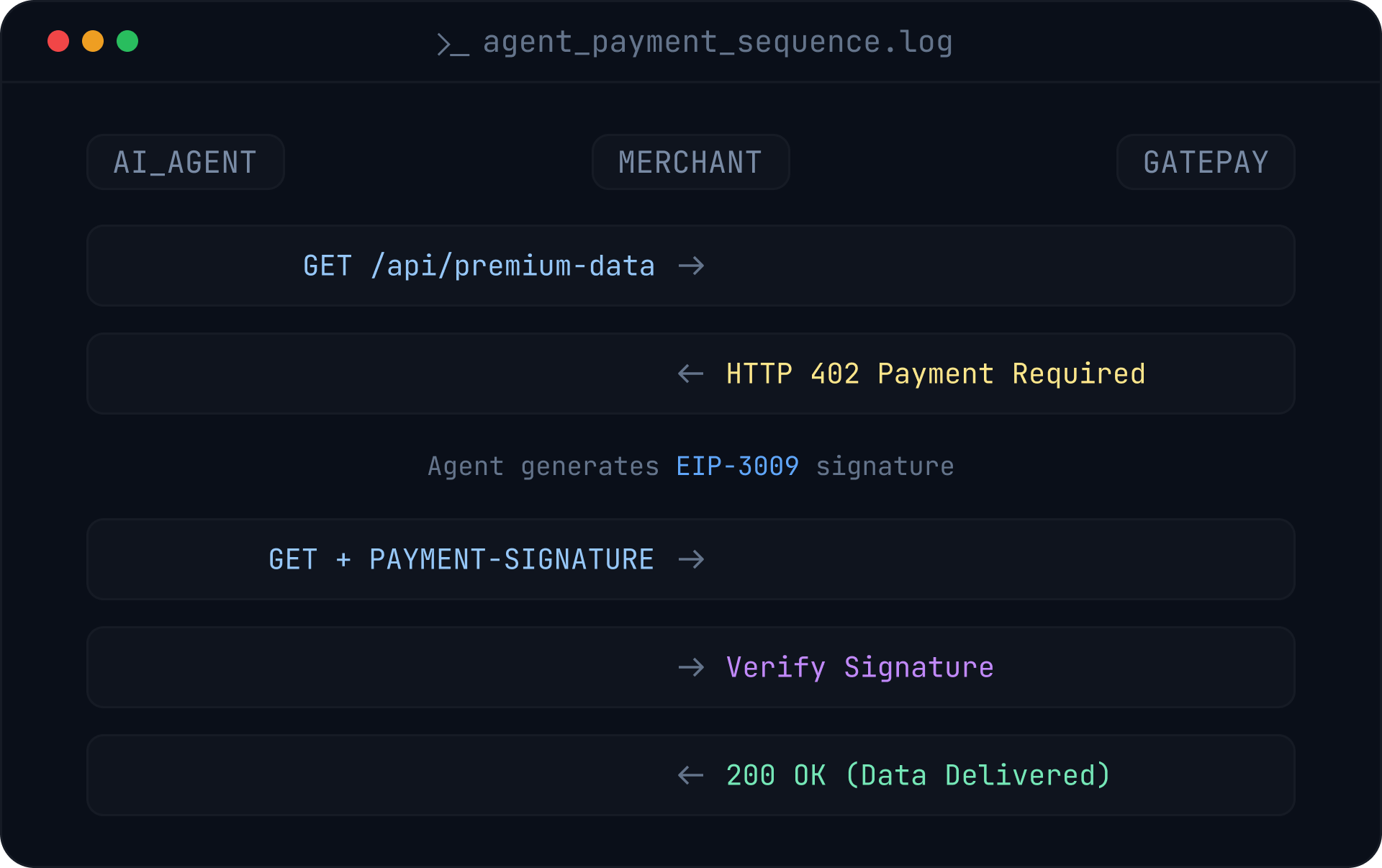Click right arrow after GET /api/premium-data

[x=691, y=266]
